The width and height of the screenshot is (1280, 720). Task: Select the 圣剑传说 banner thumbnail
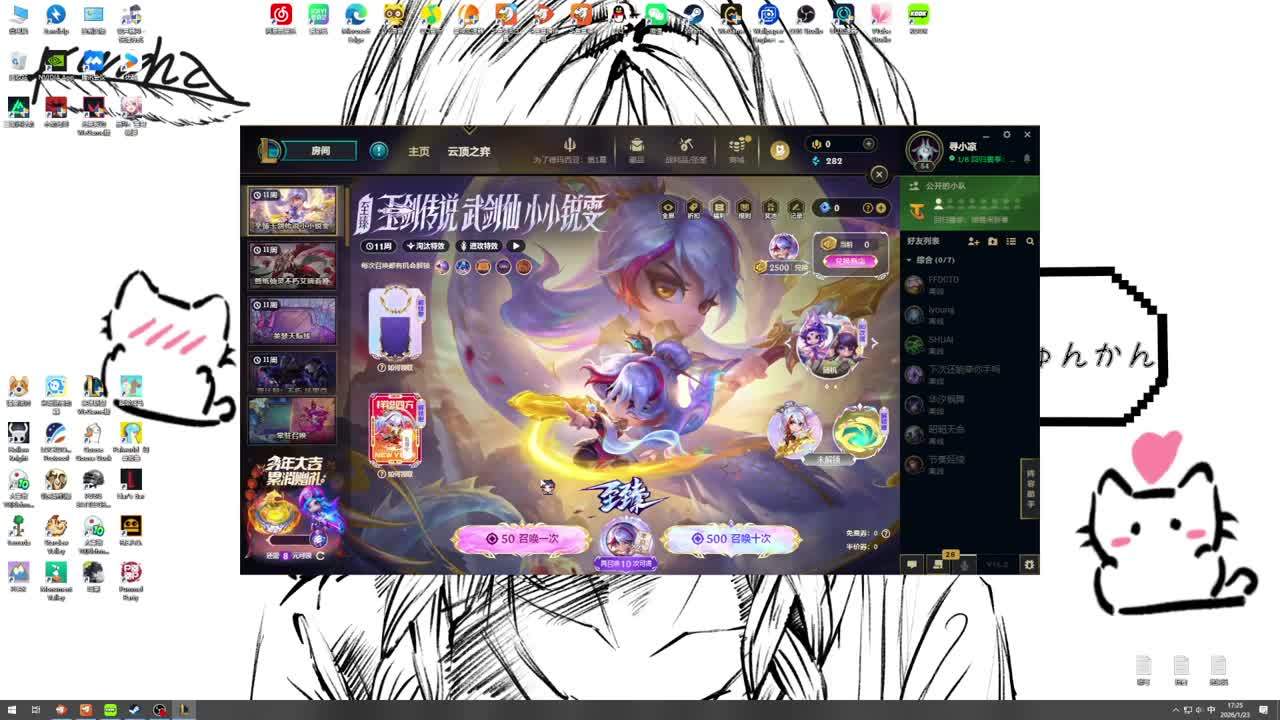[x=292, y=212]
